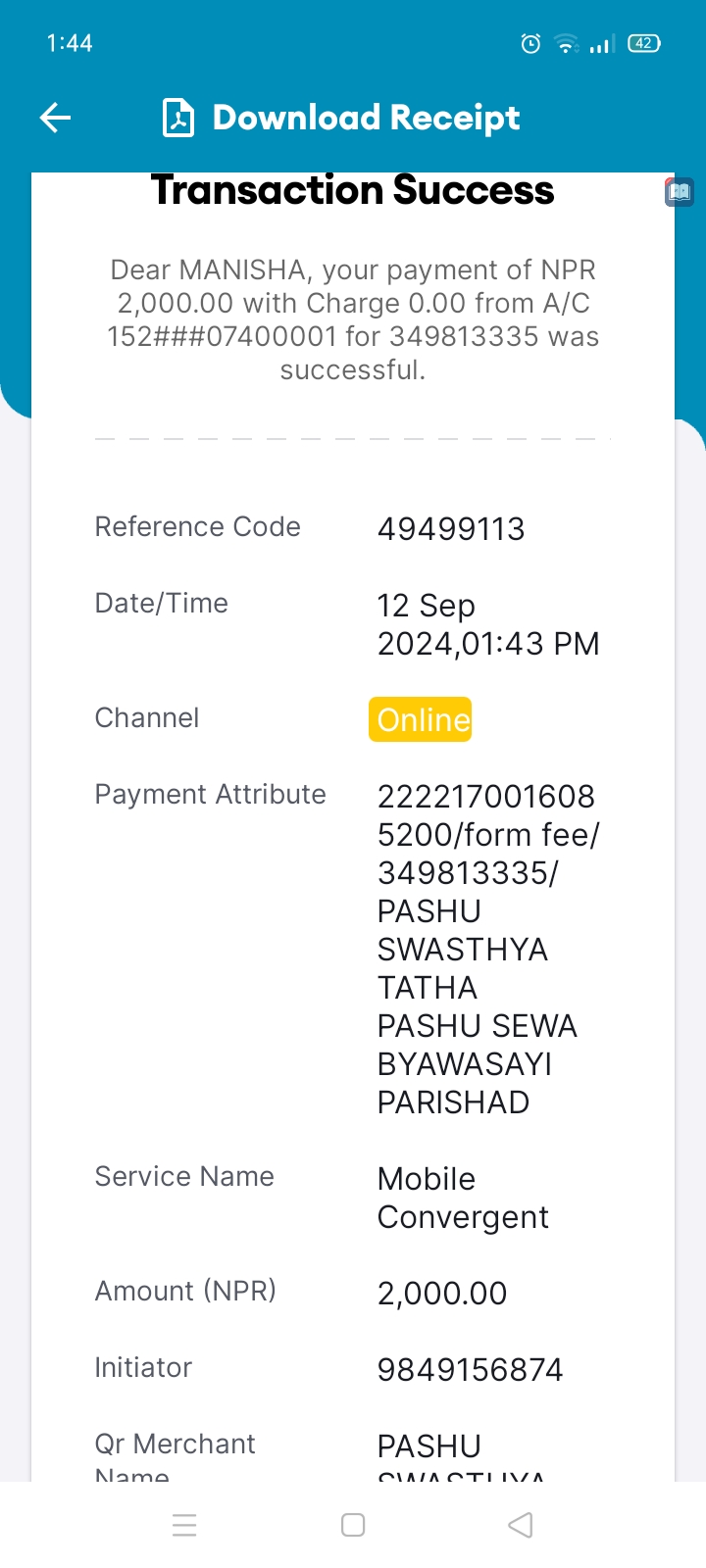The width and height of the screenshot is (706, 1568).
Task: Tap the yellow Online channel badge
Action: pyautogui.click(x=421, y=719)
